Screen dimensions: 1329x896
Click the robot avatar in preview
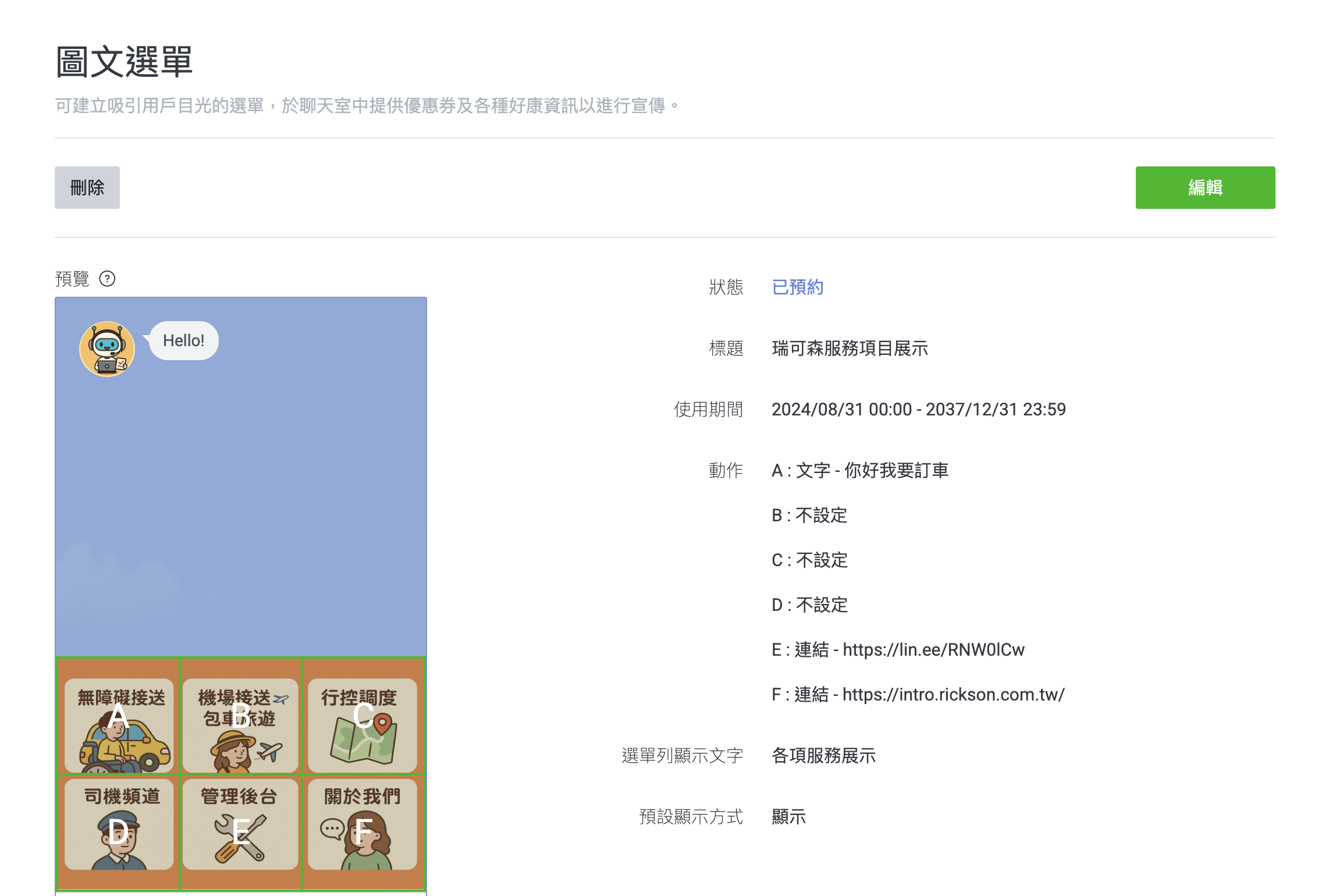[107, 349]
